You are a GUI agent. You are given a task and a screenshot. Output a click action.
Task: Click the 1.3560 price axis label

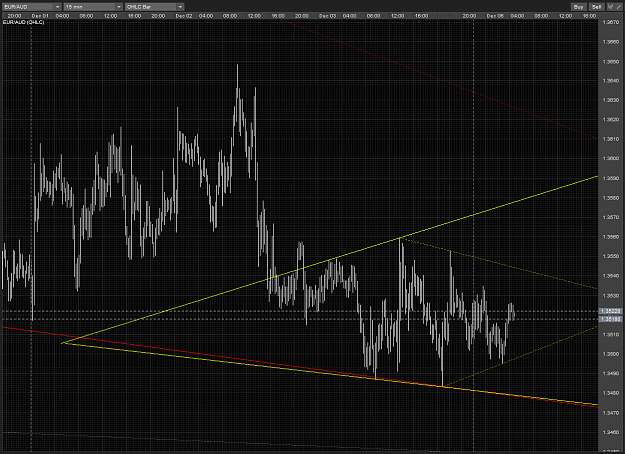[611, 237]
